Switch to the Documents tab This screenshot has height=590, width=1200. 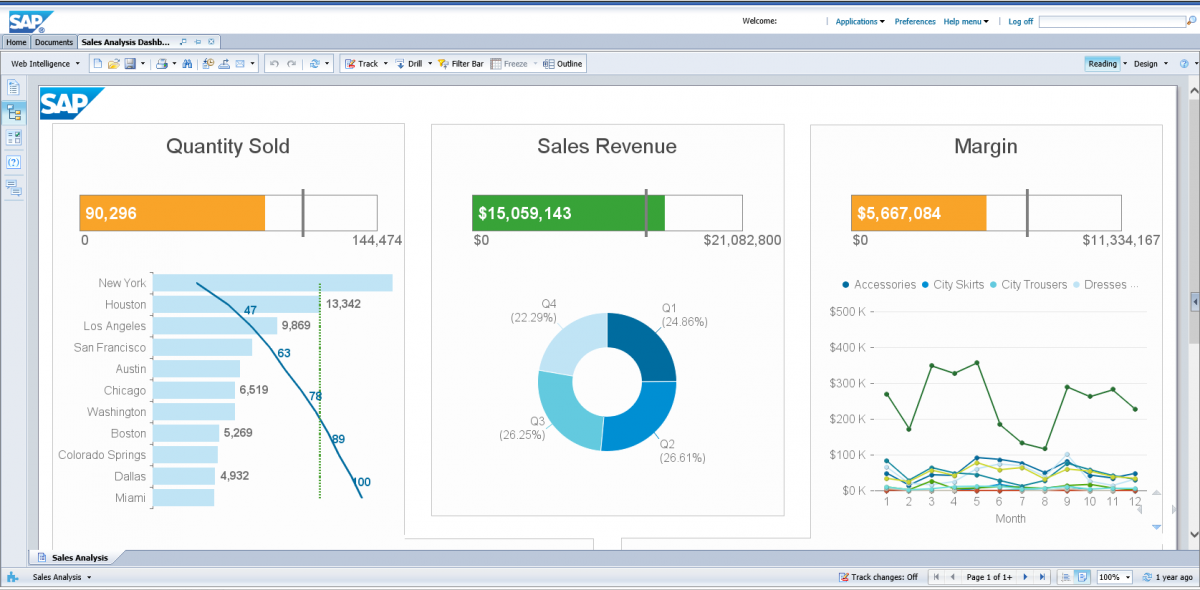pos(54,42)
